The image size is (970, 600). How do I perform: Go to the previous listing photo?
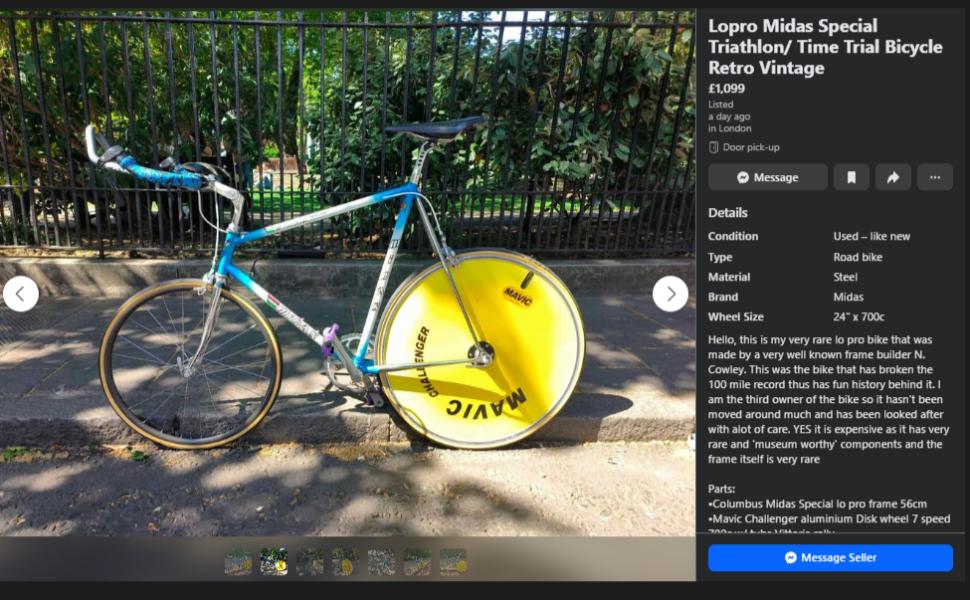[x=20, y=294]
